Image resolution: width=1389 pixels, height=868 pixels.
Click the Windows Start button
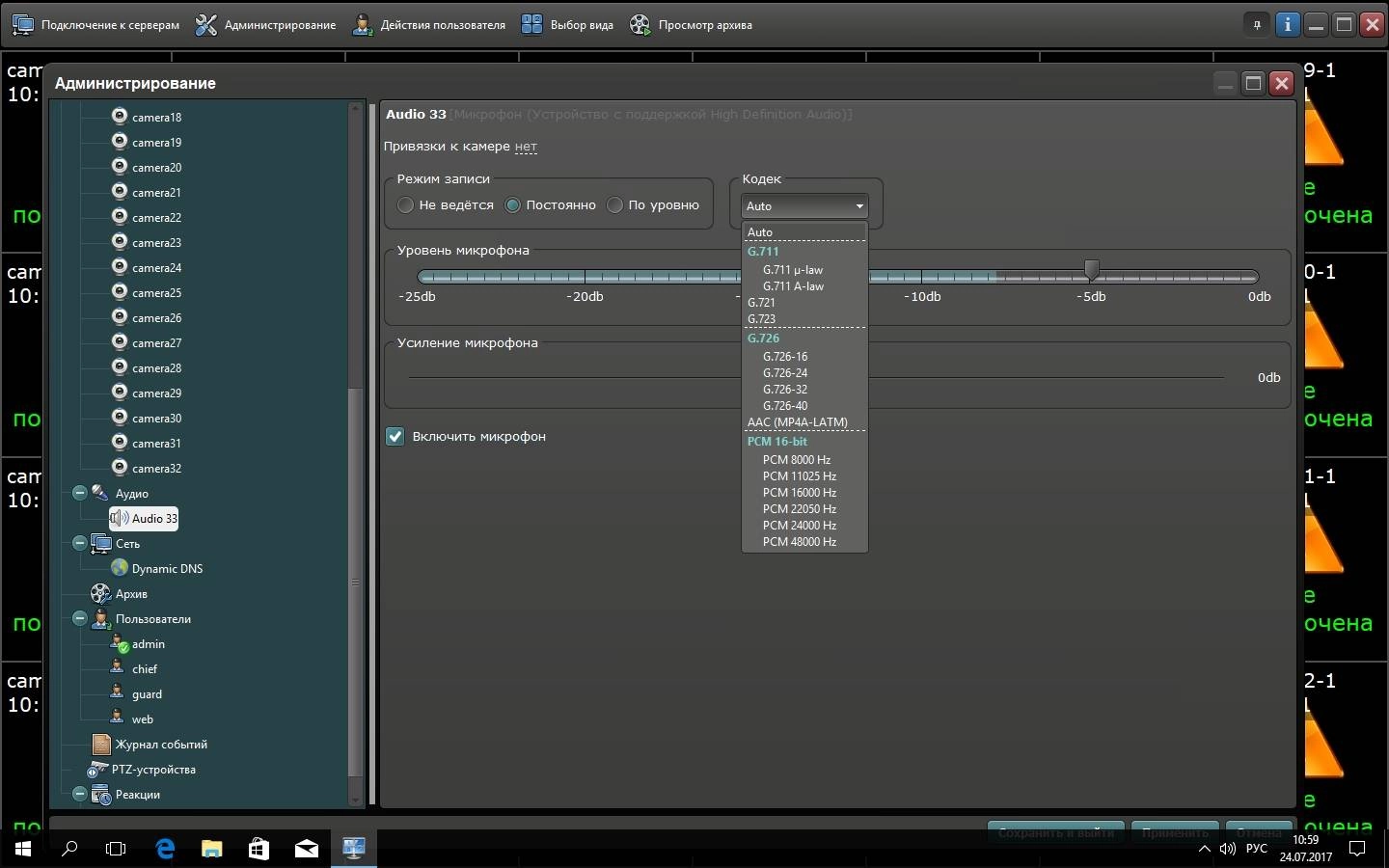pos(23,849)
